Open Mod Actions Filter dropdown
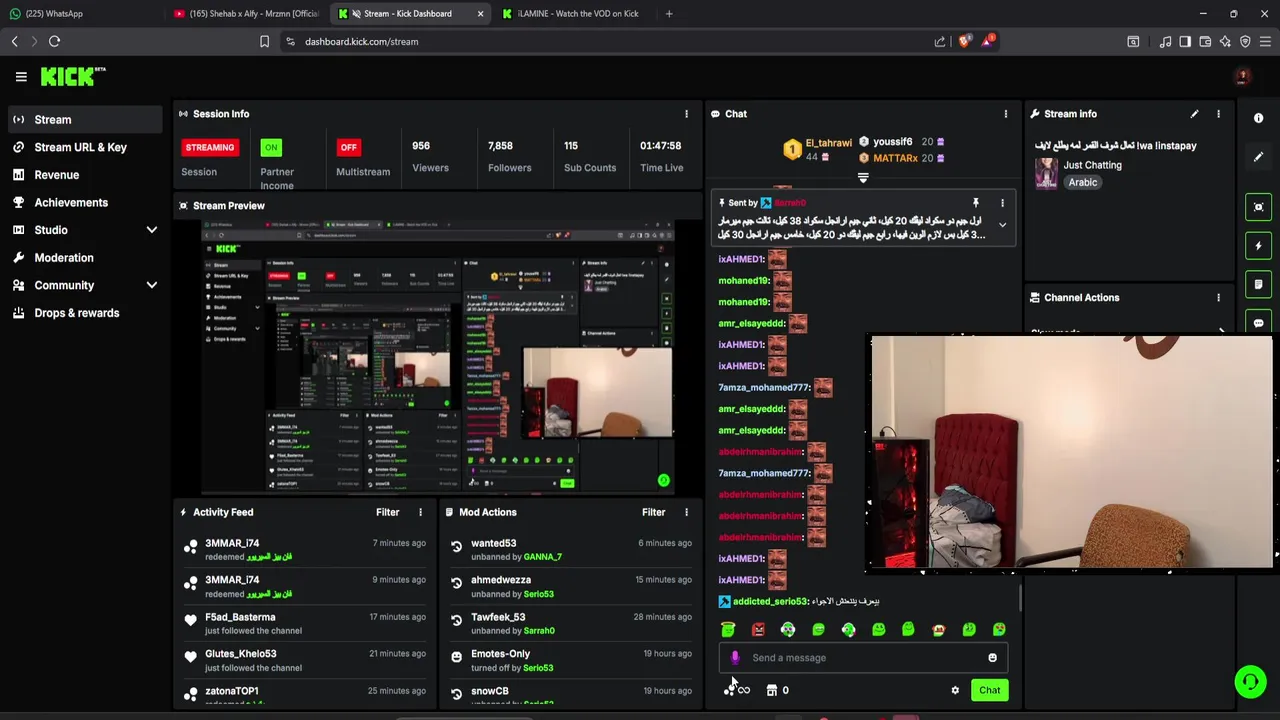This screenshot has width=1280, height=720. pyautogui.click(x=653, y=512)
